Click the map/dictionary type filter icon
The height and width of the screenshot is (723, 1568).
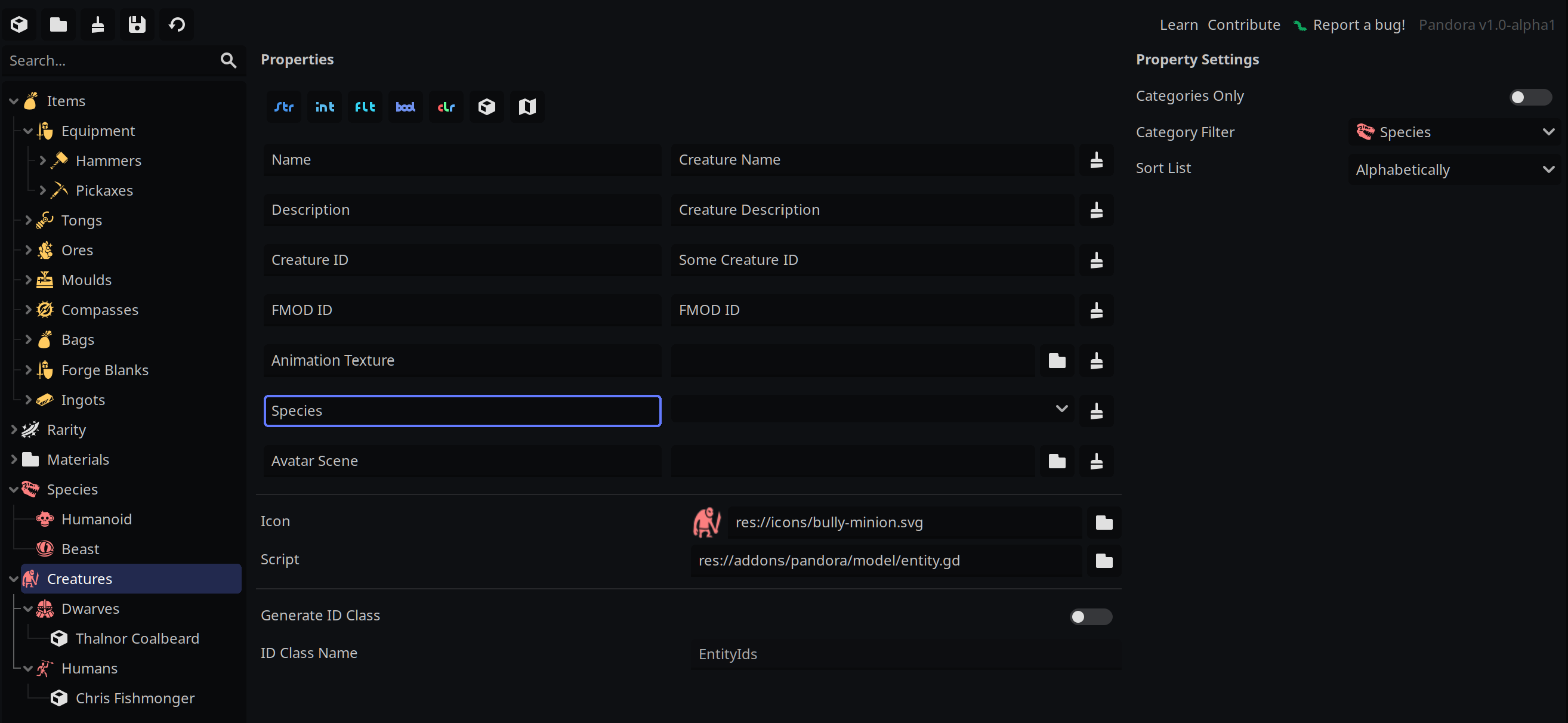[x=527, y=106]
